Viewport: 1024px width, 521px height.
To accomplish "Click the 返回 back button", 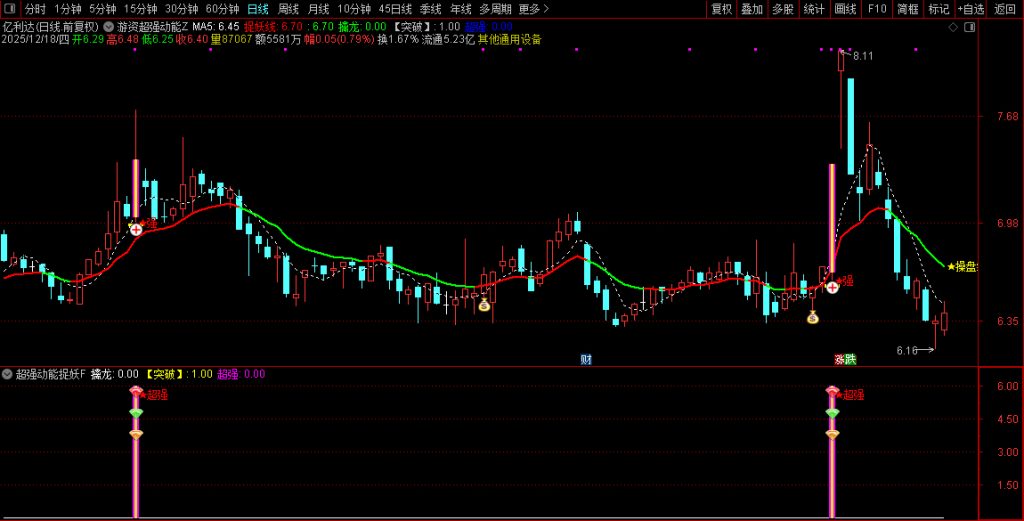I will (1005, 9).
